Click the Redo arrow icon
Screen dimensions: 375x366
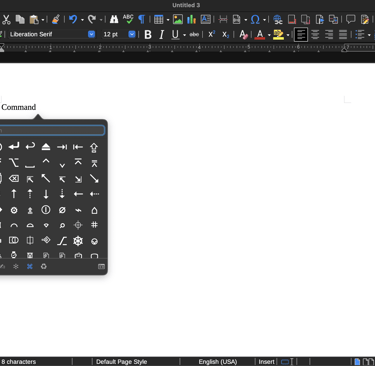(x=92, y=19)
